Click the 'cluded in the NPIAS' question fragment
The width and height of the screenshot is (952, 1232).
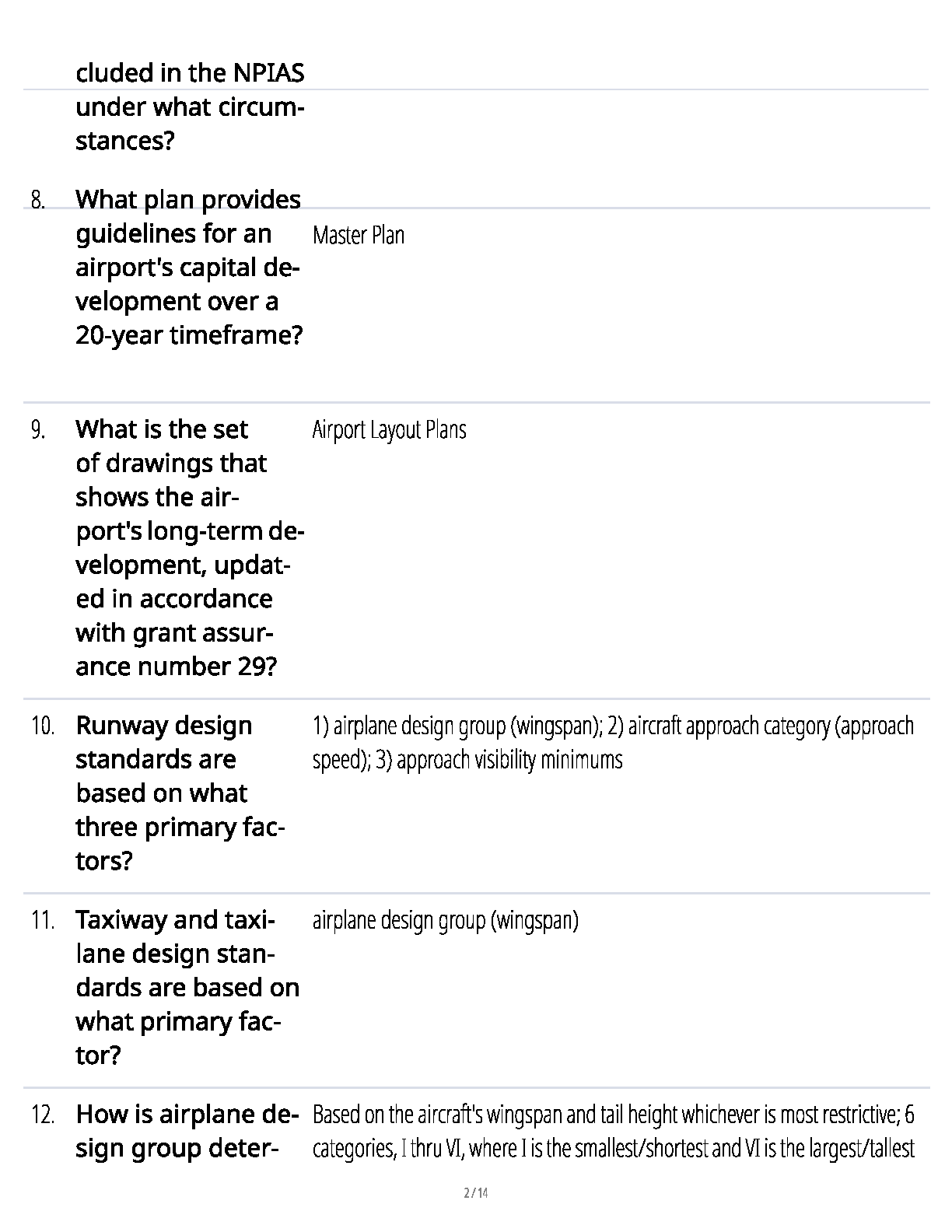click(x=190, y=72)
